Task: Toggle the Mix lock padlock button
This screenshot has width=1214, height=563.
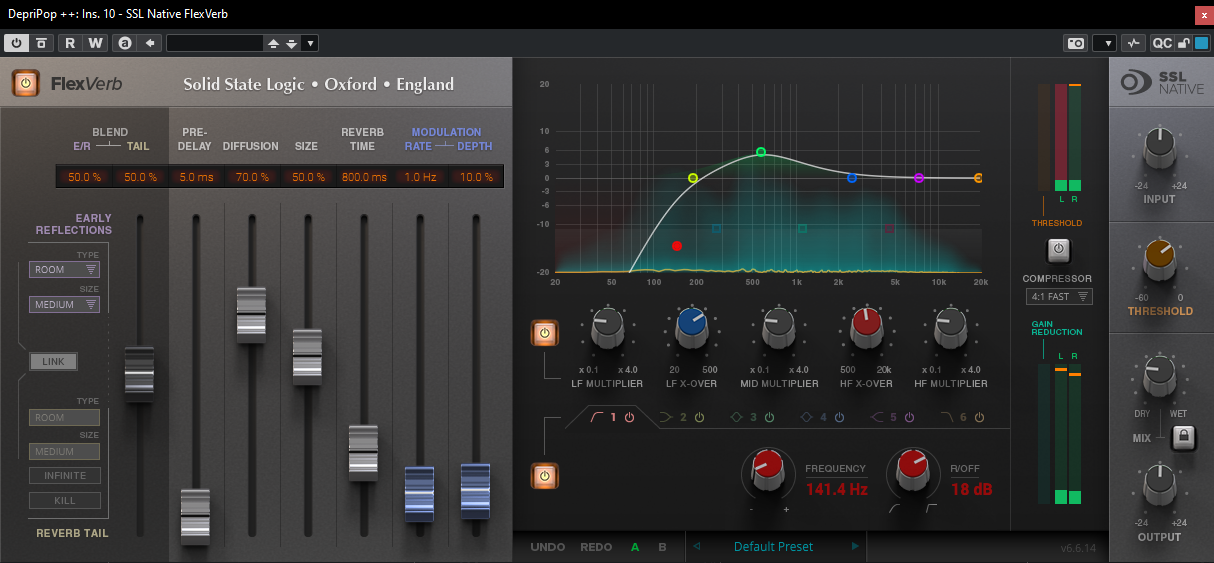Action: point(1184,437)
